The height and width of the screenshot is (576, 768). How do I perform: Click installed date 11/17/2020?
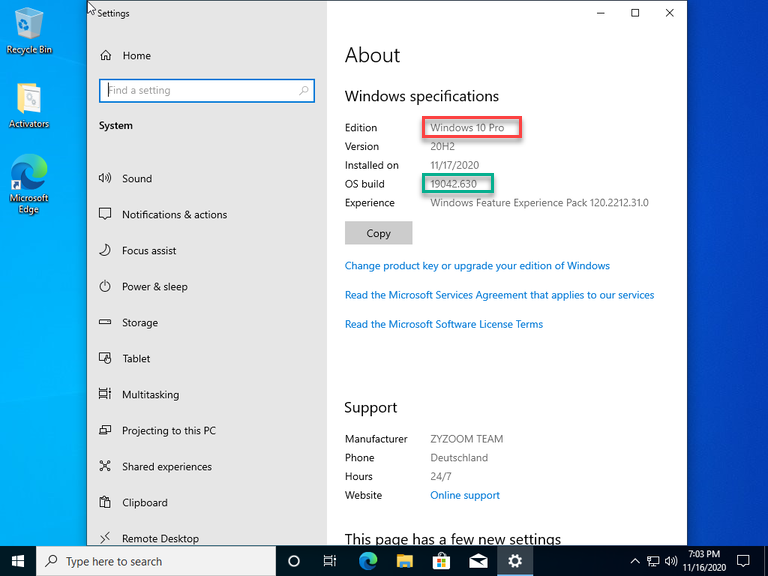click(x=455, y=165)
